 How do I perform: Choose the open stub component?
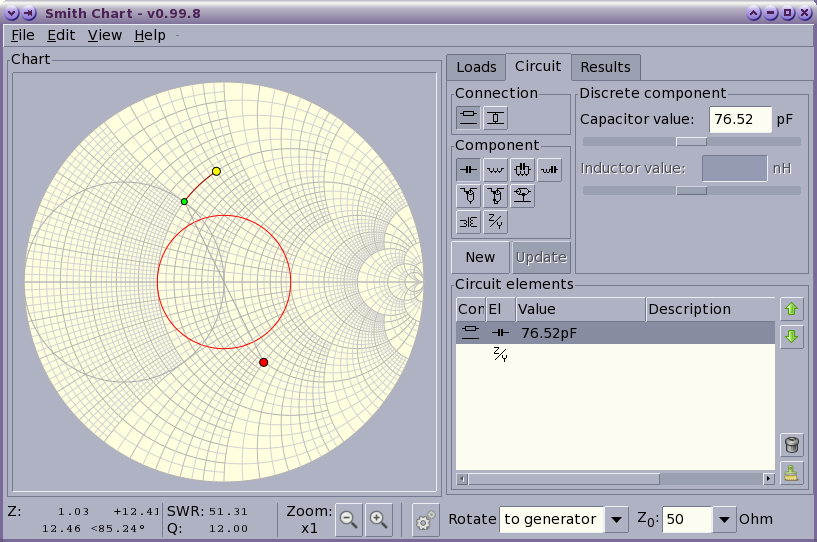point(468,196)
